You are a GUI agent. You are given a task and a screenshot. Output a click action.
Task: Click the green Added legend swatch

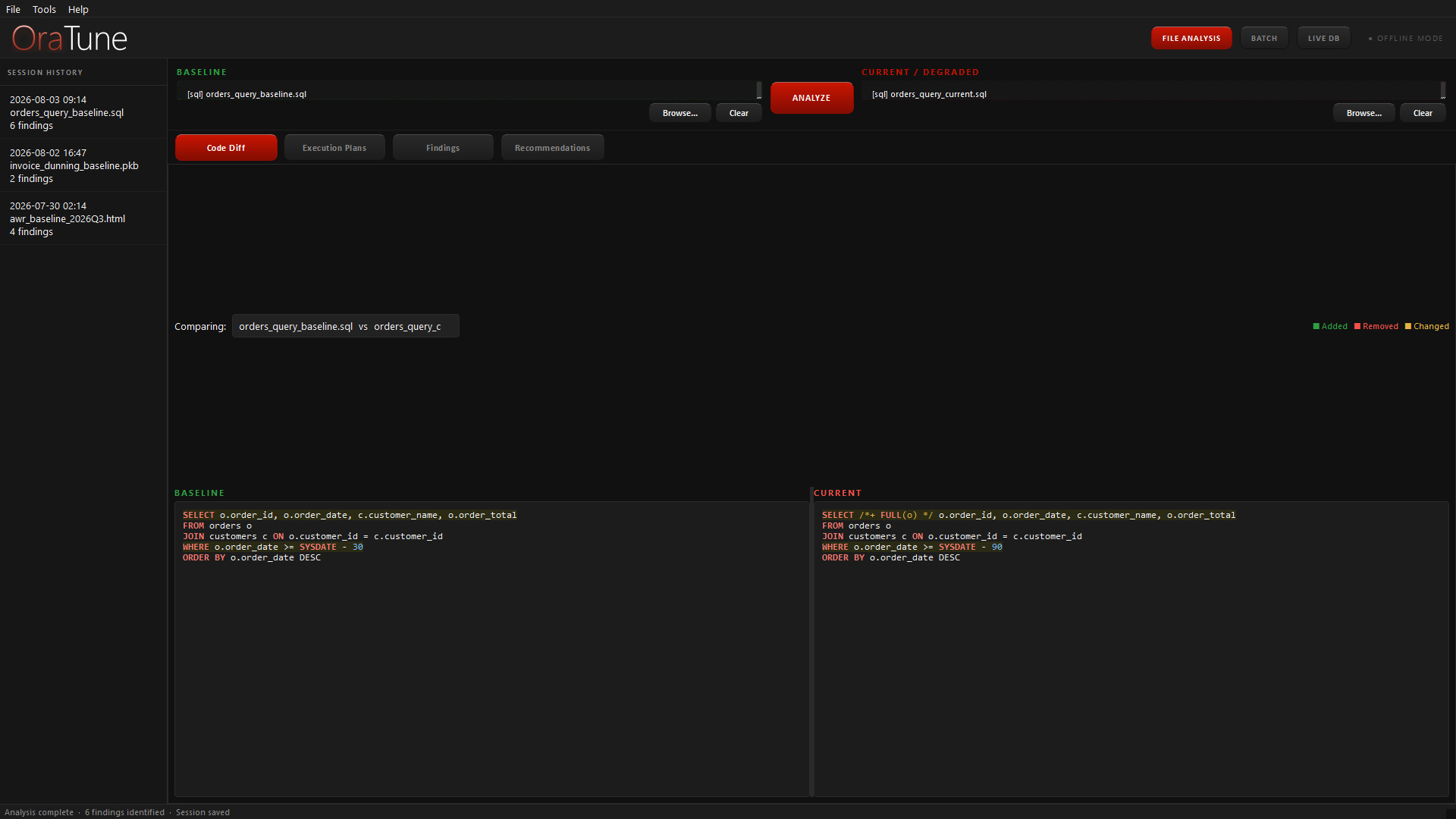point(1316,326)
